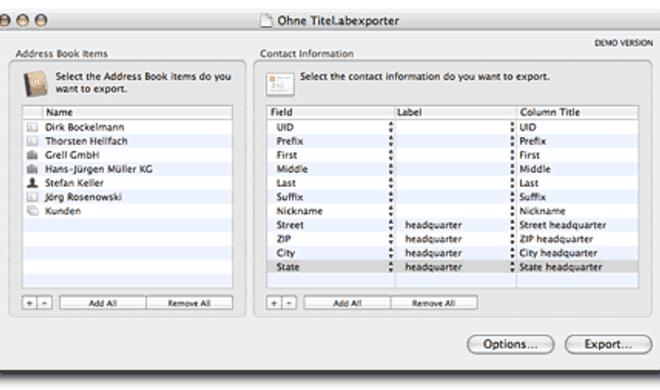Select the person icon next to Stefan Keller
The height and width of the screenshot is (390, 660).
(x=32, y=183)
